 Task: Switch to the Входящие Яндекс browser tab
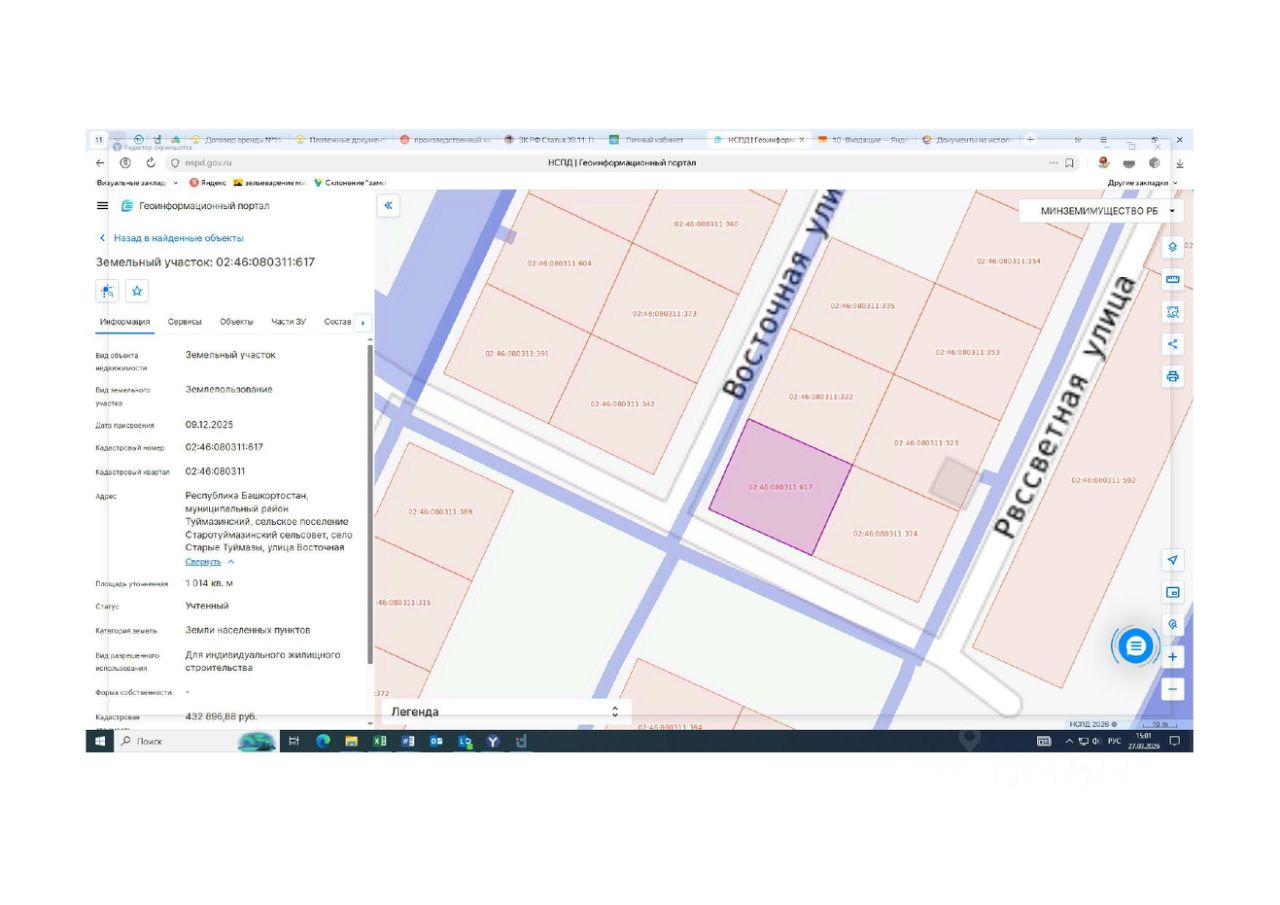862,140
